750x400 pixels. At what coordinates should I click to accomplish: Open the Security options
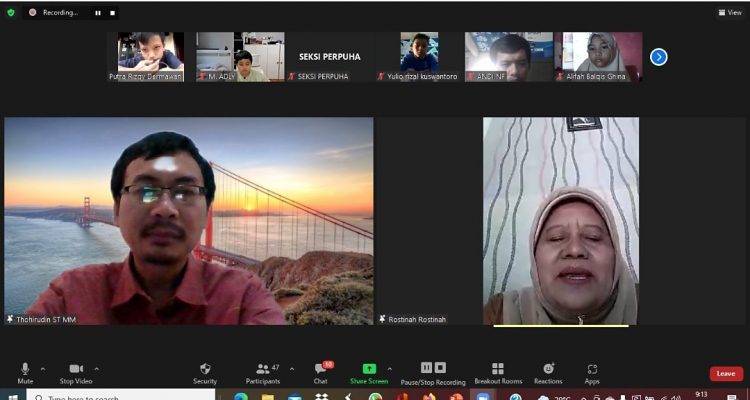204,371
